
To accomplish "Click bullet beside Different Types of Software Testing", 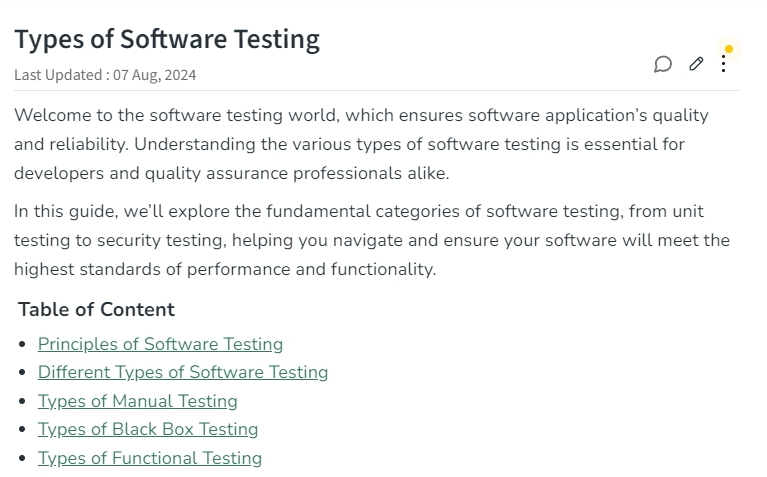I will 22,373.
